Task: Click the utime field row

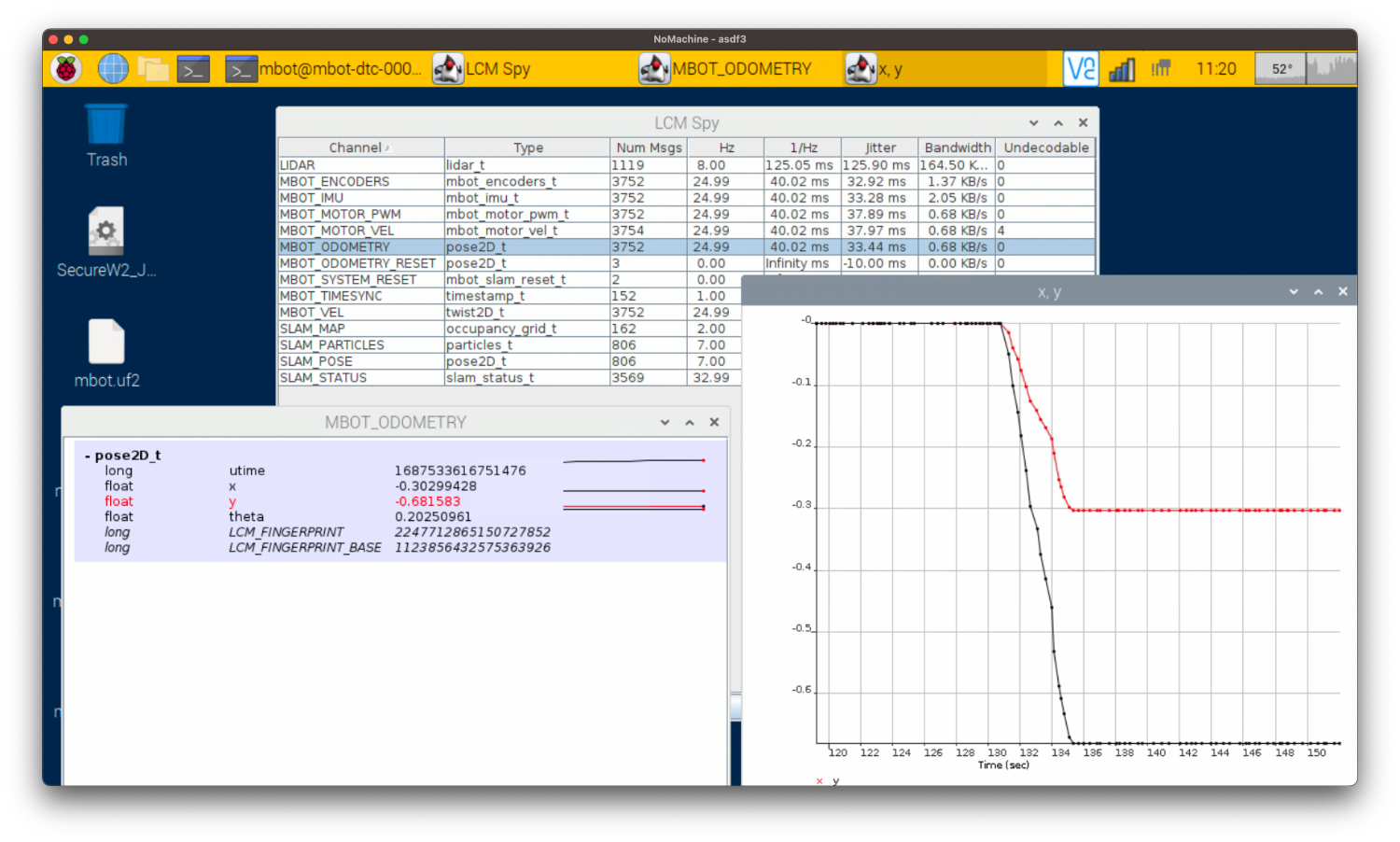Action: [399, 470]
